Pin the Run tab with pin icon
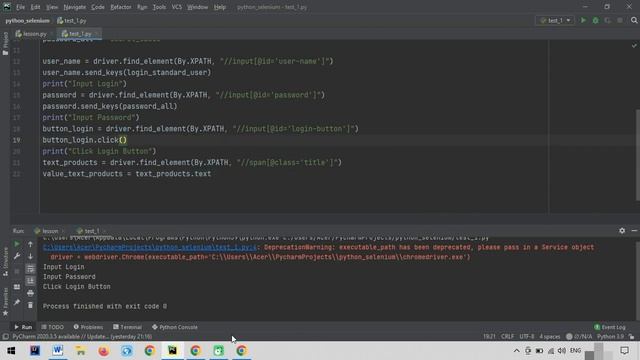640x360 pixels. pyautogui.click(x=17, y=302)
